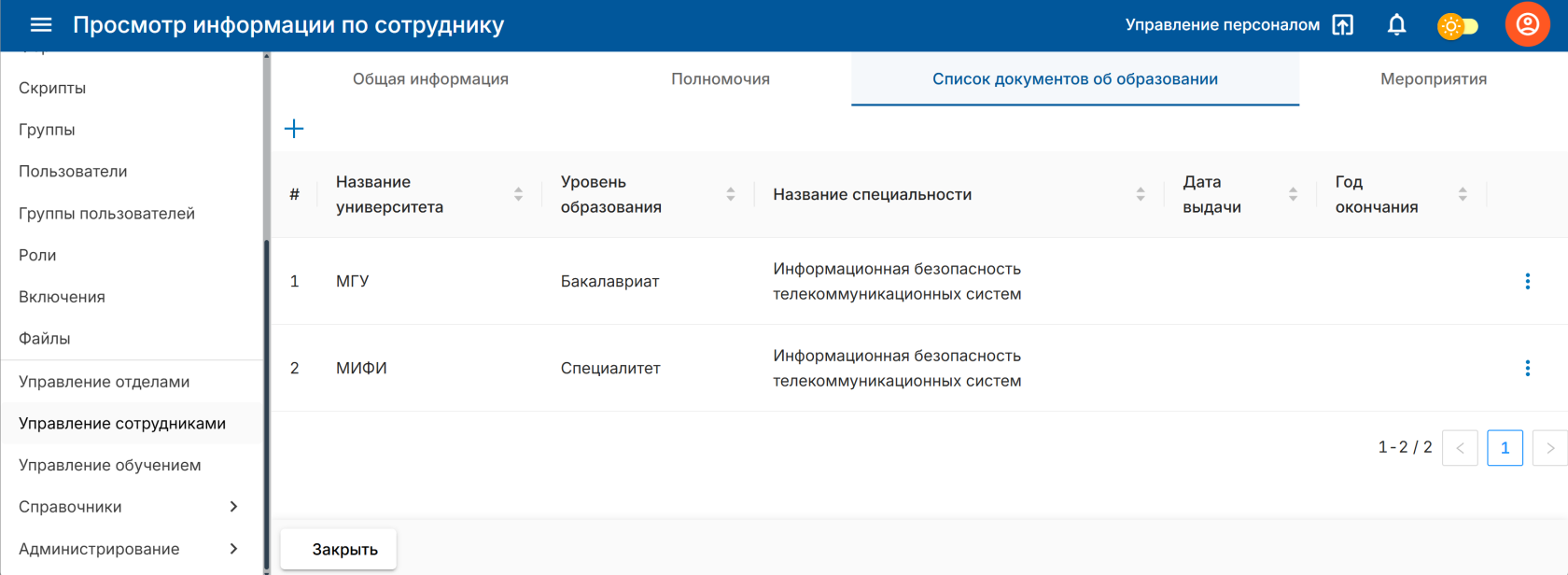1568x575 pixels.
Task: Click the plus icon to add education document
Action: pyautogui.click(x=294, y=129)
